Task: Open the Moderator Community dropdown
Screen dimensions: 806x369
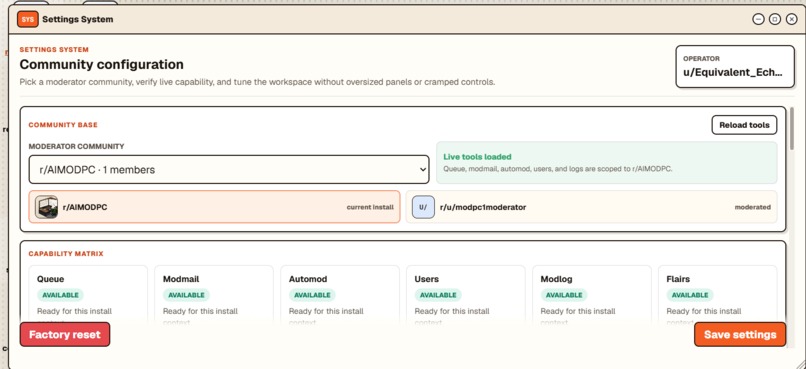Action: (x=229, y=170)
